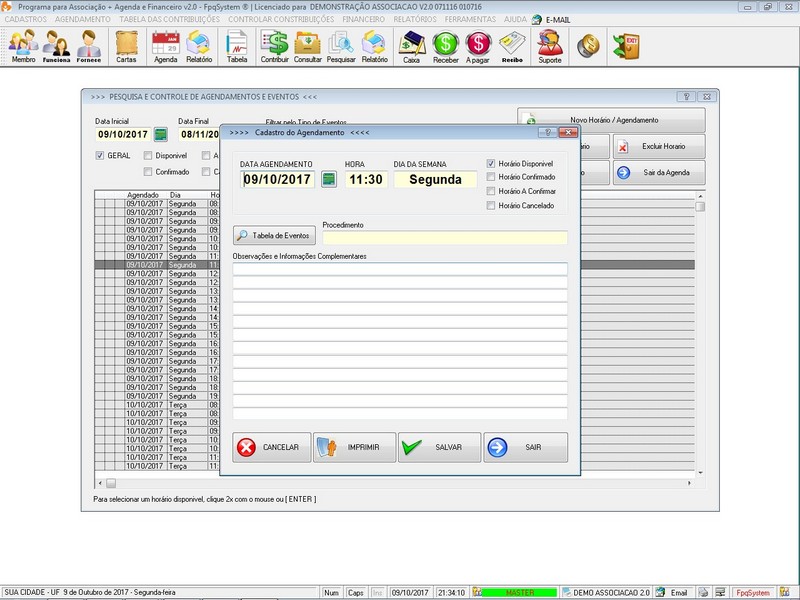Click right arrow of horizontal scrollbar

[x=689, y=483]
